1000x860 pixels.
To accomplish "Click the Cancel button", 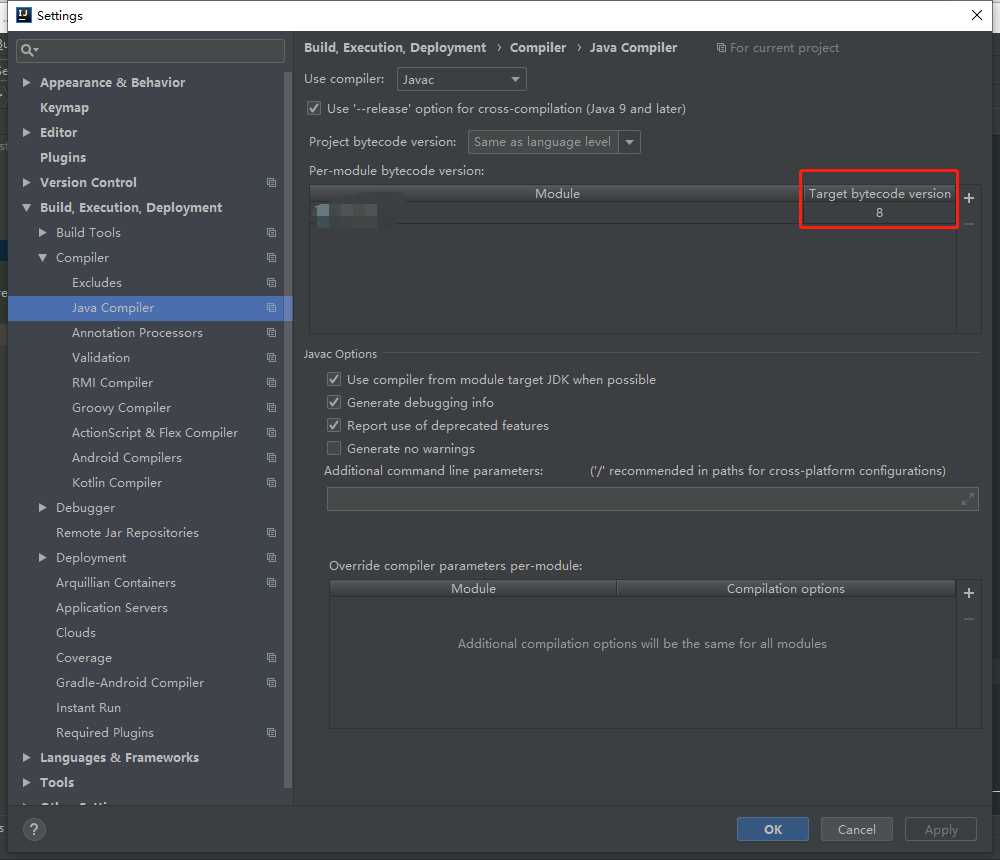I will tap(856, 829).
